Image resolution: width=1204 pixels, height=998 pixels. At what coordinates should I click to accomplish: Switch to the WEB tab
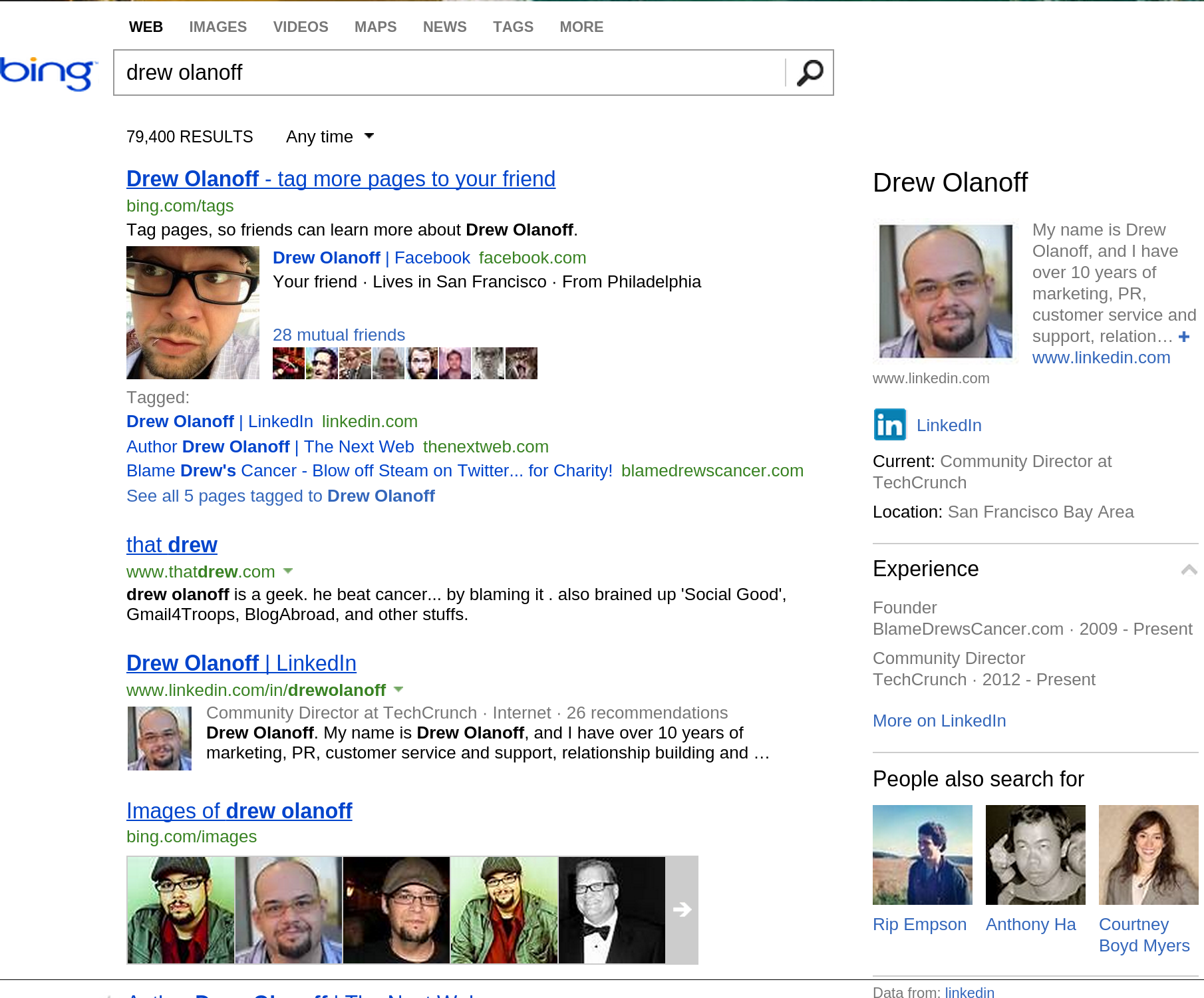tap(146, 27)
